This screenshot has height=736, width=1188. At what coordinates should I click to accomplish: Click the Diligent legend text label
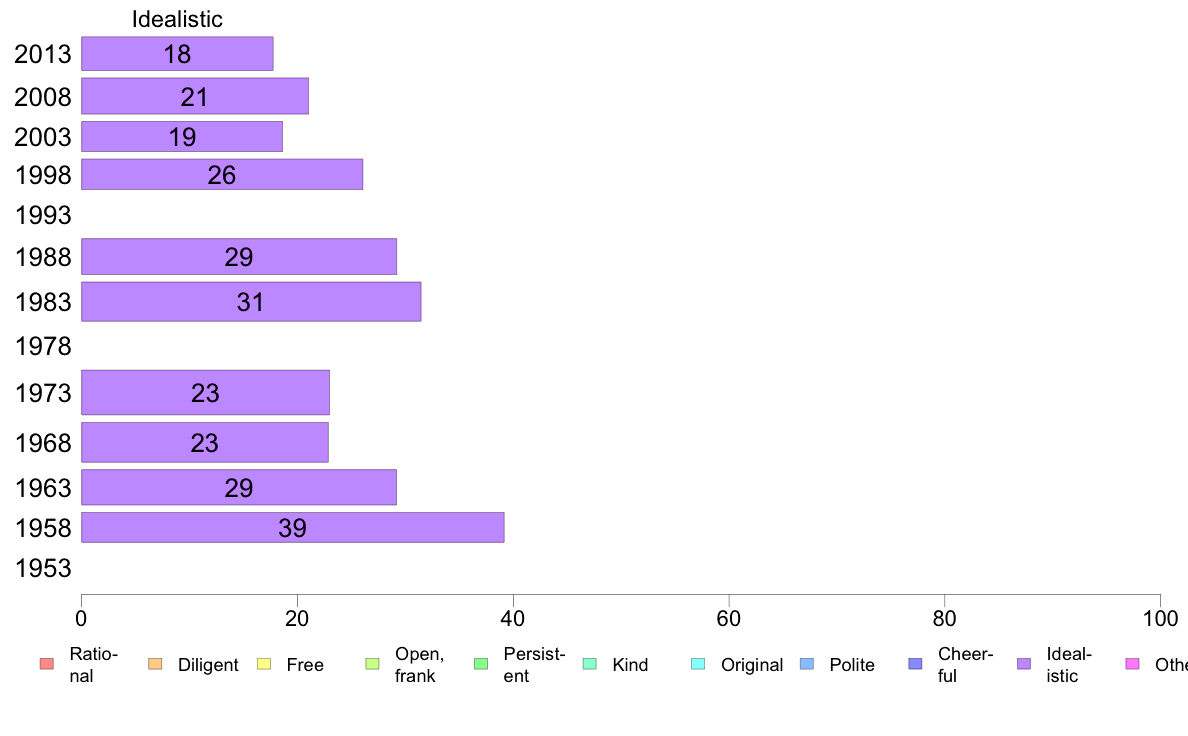click(x=208, y=665)
